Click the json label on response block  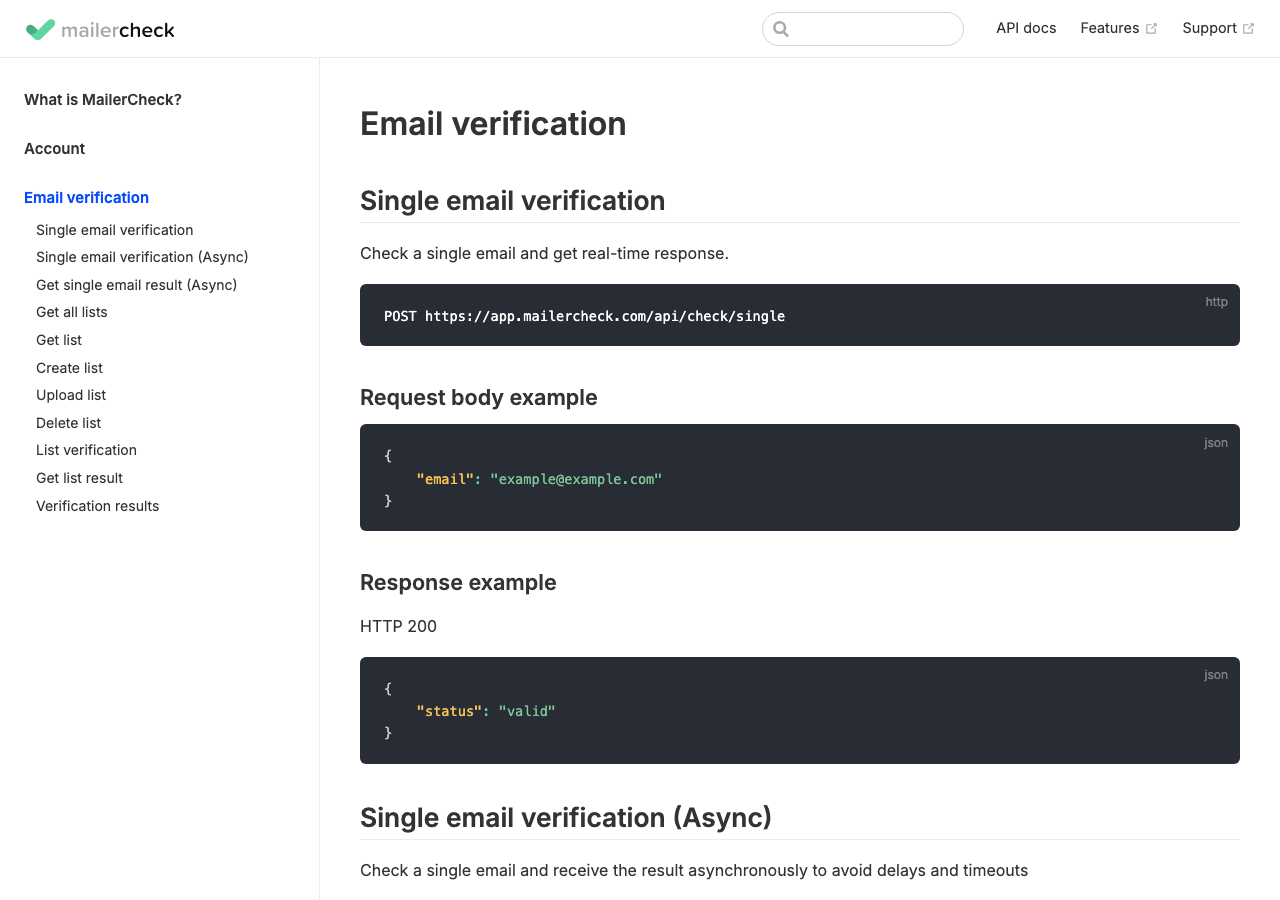click(x=1216, y=675)
